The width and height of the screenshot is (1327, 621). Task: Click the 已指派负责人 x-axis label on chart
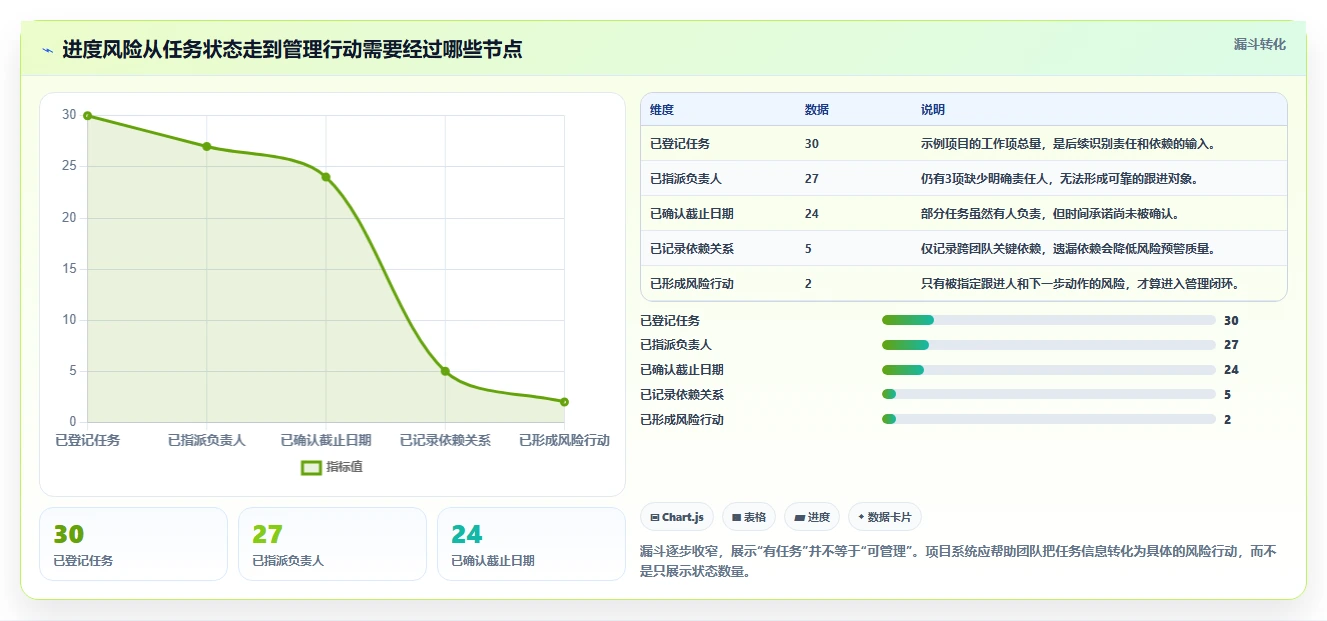207,440
